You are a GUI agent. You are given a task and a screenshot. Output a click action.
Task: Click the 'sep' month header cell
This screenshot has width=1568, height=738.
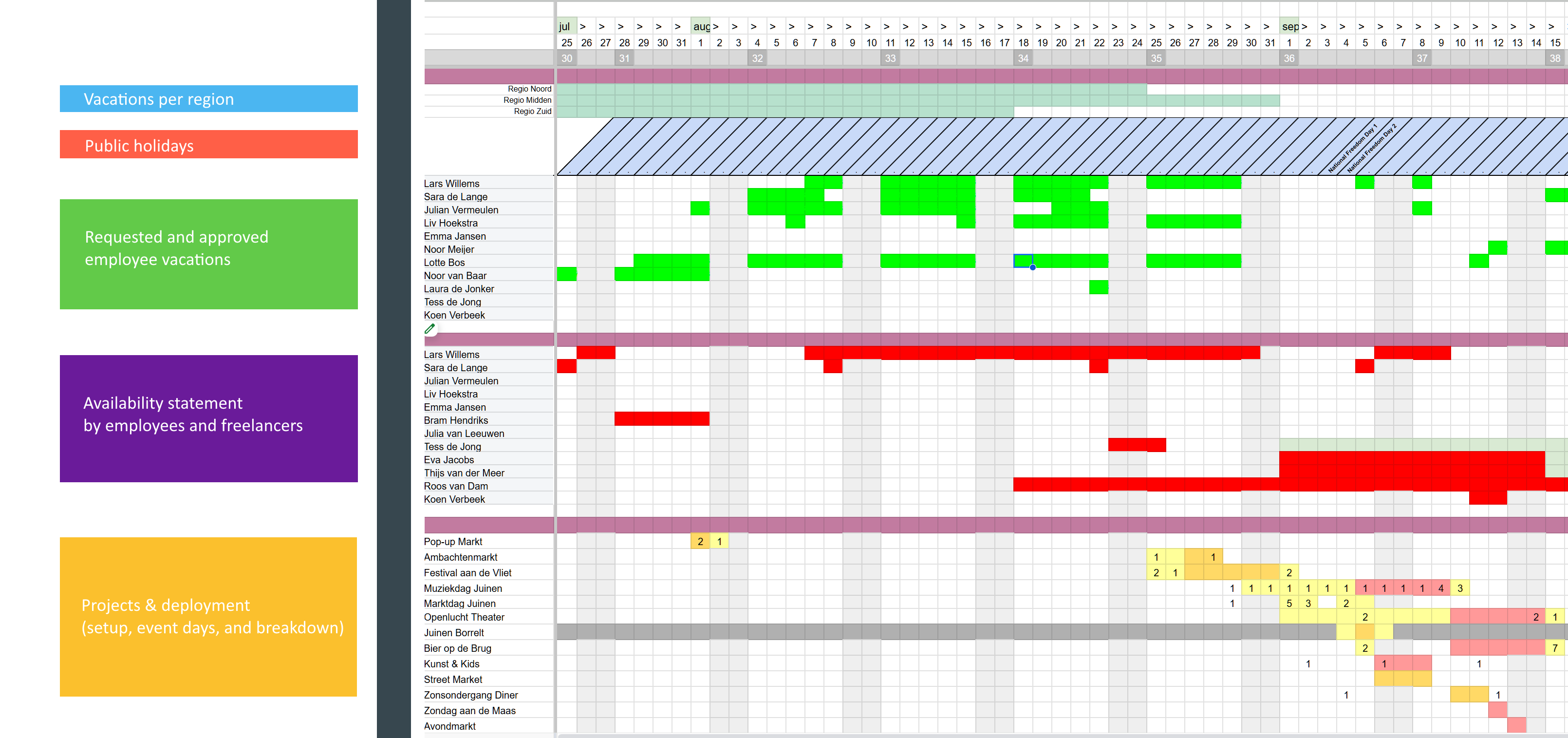tap(1288, 26)
